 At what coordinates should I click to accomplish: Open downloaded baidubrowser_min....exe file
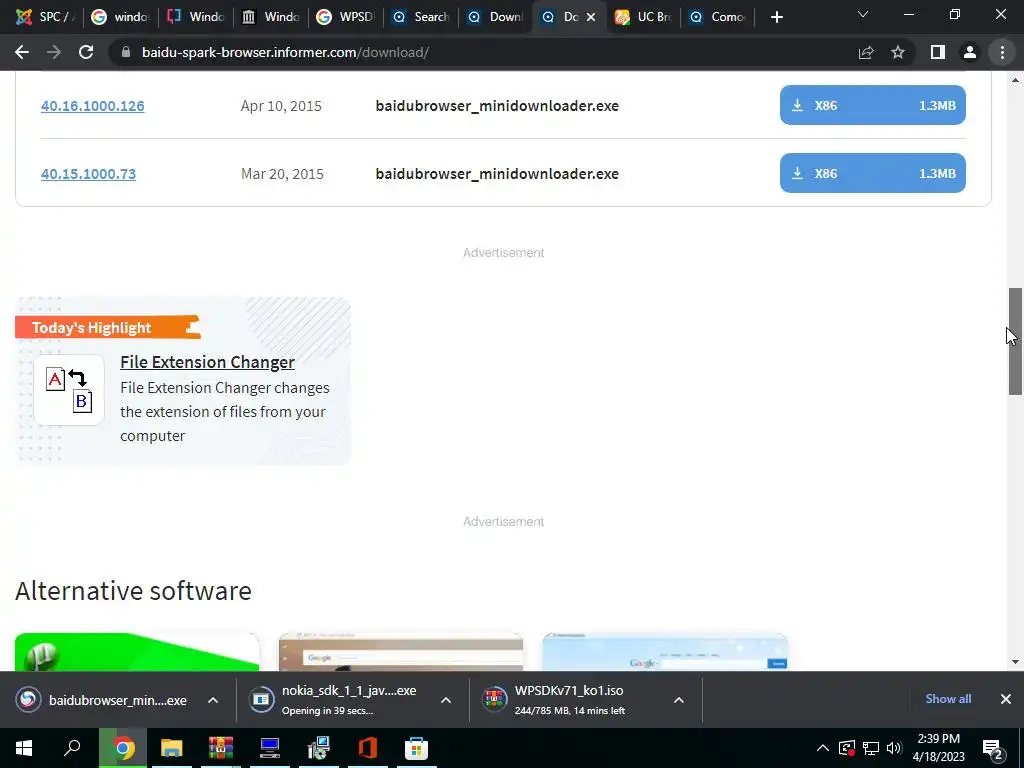coord(101,700)
